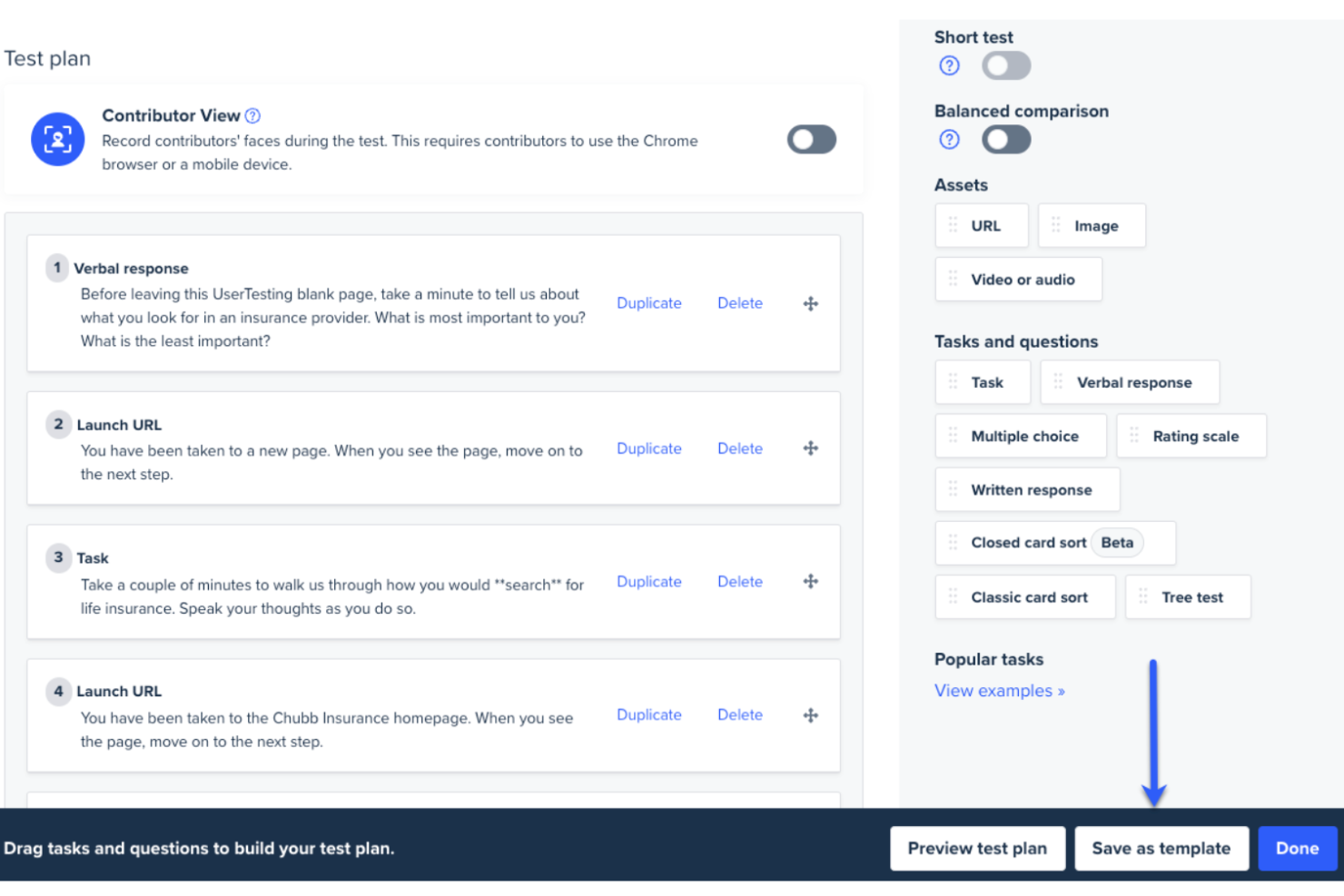
Task: Click the move handle on step 2 Launch URL
Action: point(809,448)
